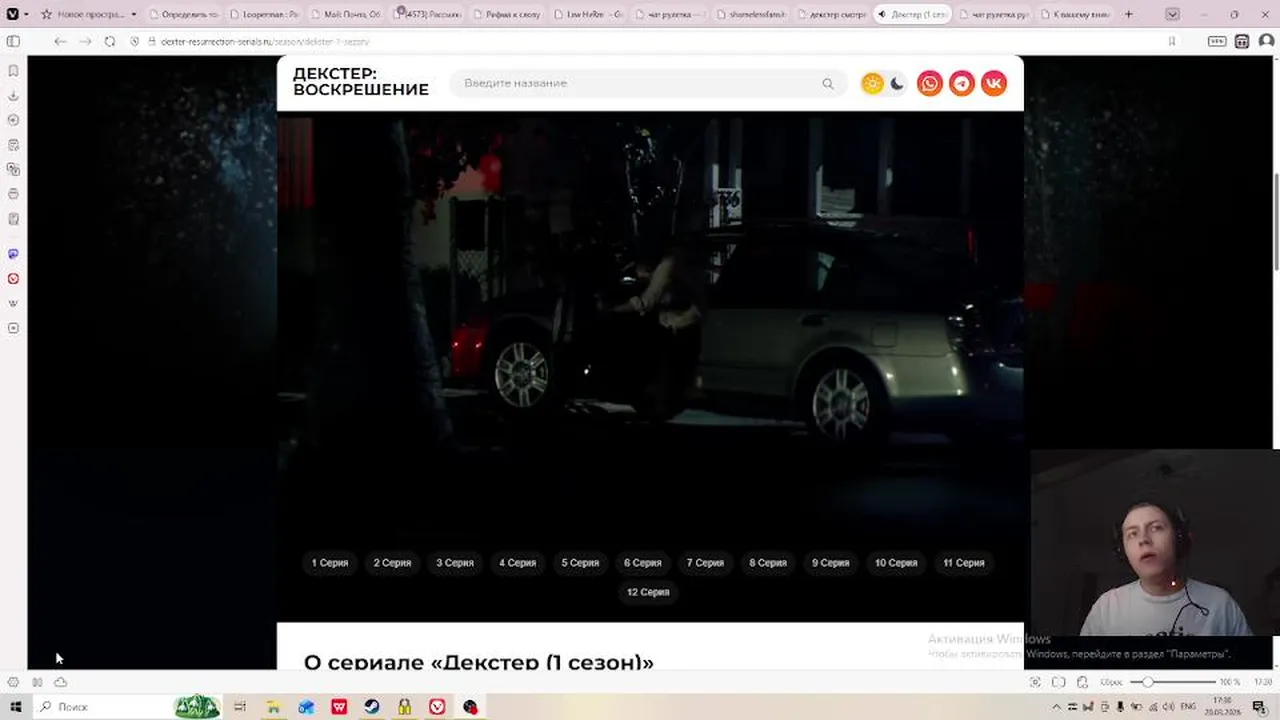Switch site to light theme sun icon
Image resolution: width=1280 pixels, height=720 pixels.
pyautogui.click(x=872, y=83)
